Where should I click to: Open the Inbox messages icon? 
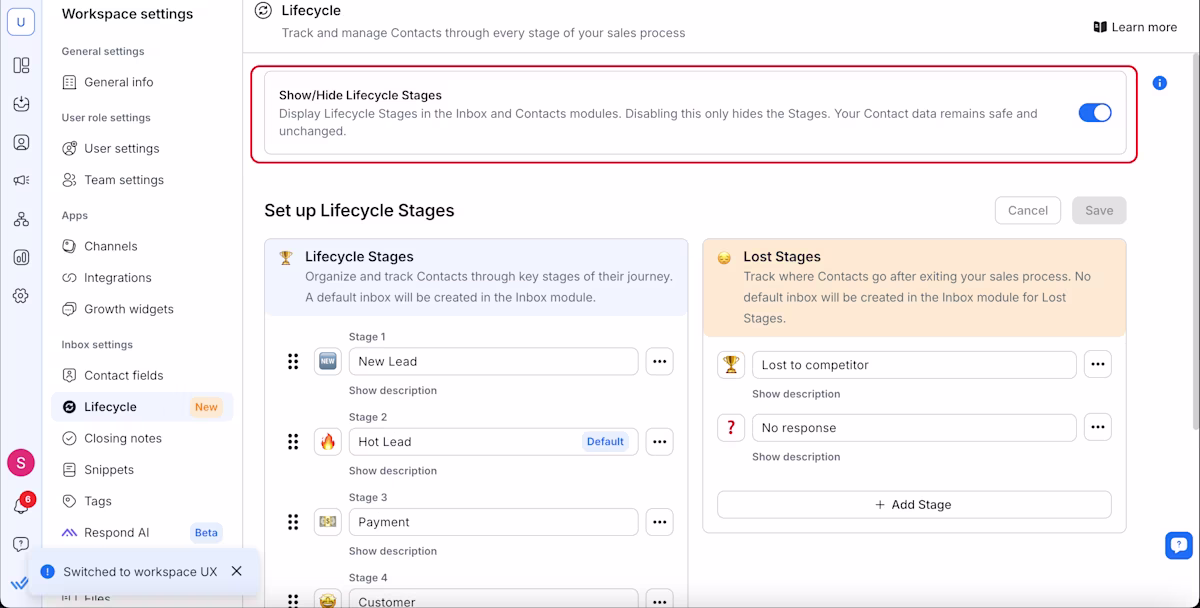(x=21, y=104)
